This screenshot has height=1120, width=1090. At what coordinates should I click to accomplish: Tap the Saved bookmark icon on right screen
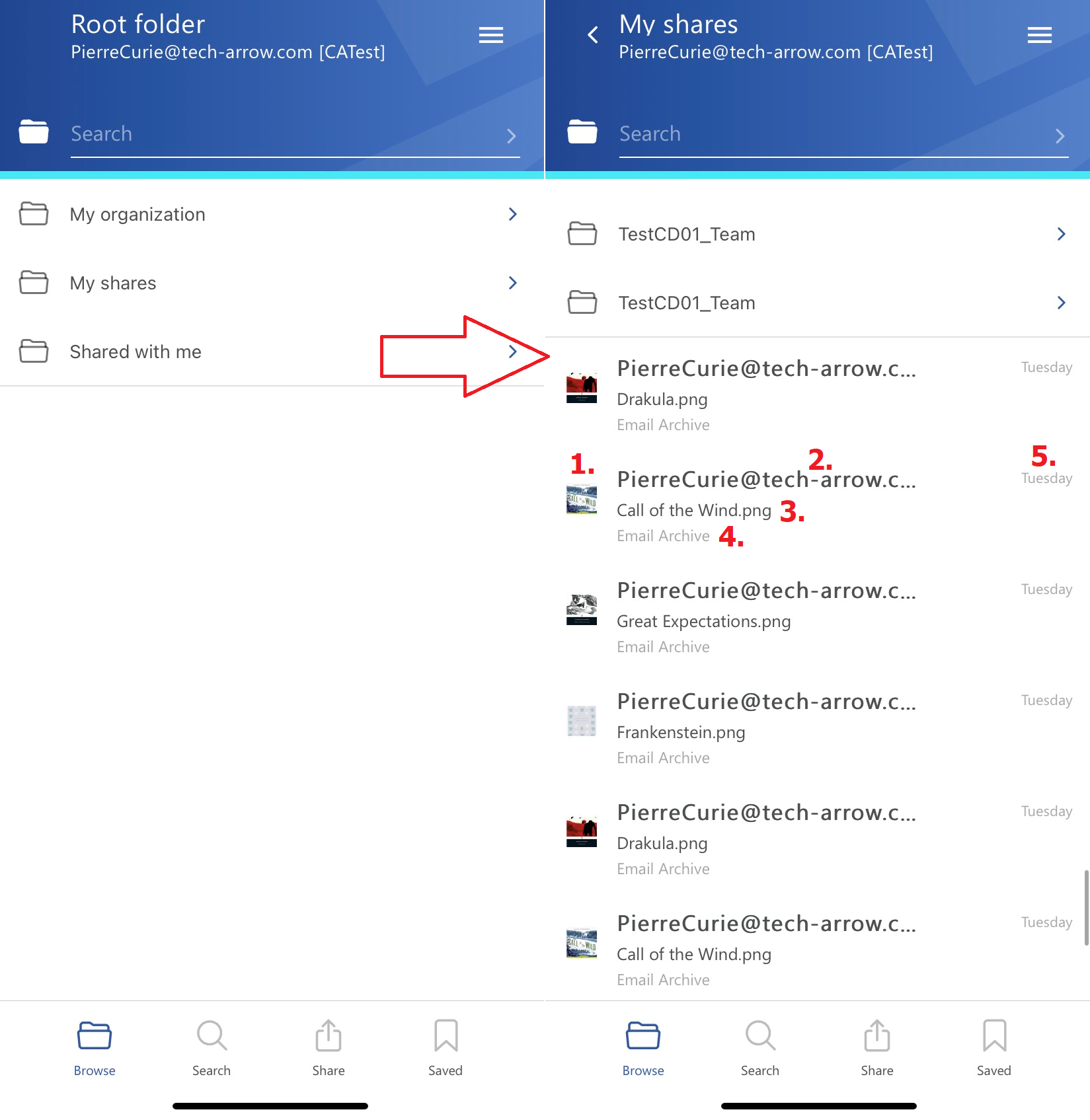(994, 1035)
